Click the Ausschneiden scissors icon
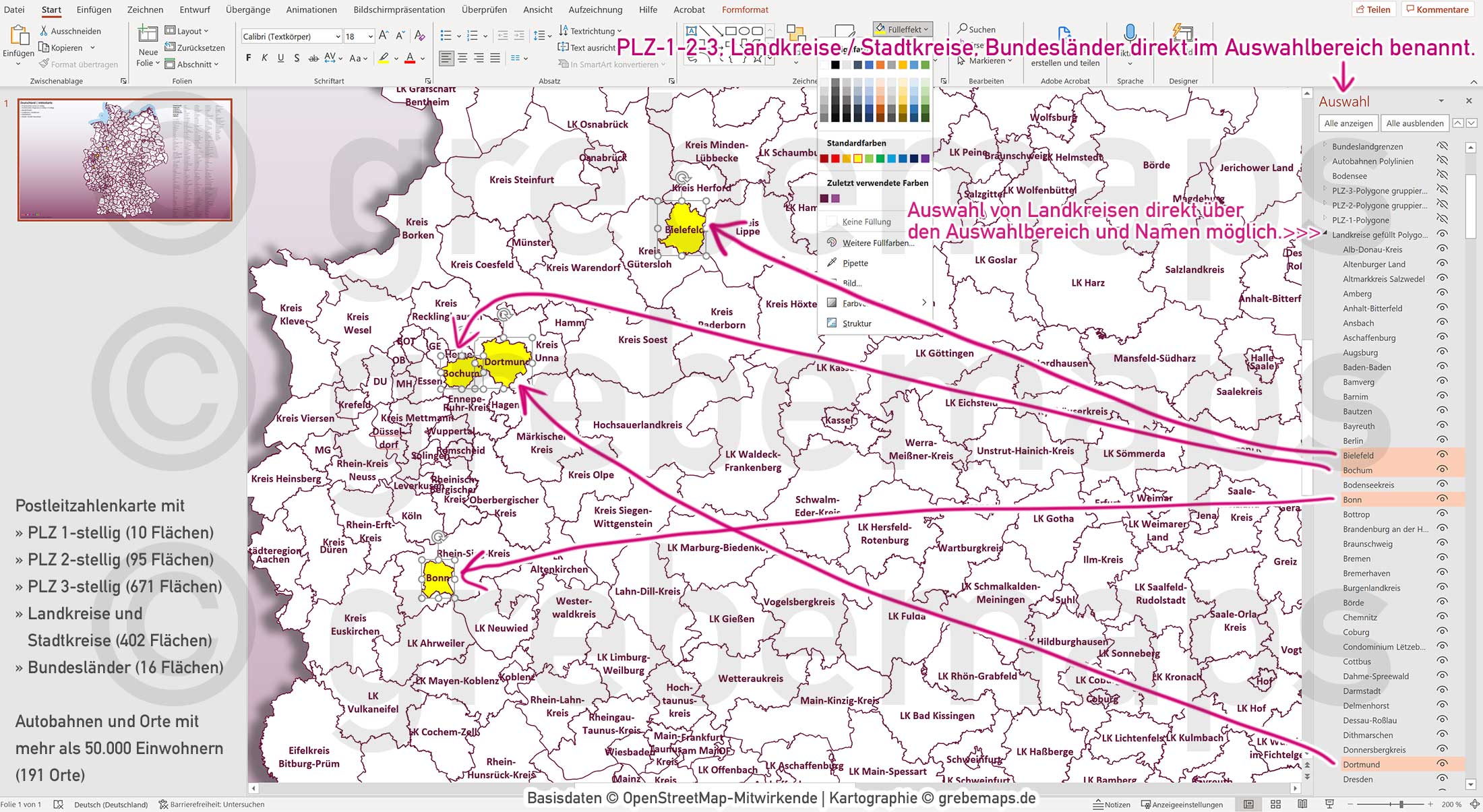This screenshot has width=1483, height=812. click(42, 30)
